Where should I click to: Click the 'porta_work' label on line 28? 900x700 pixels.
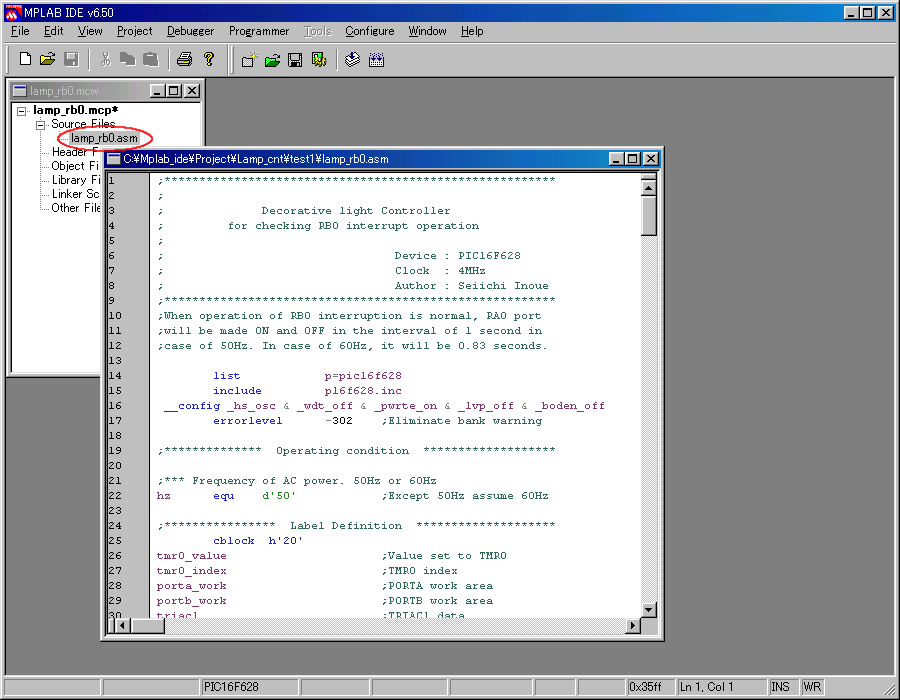[192, 586]
